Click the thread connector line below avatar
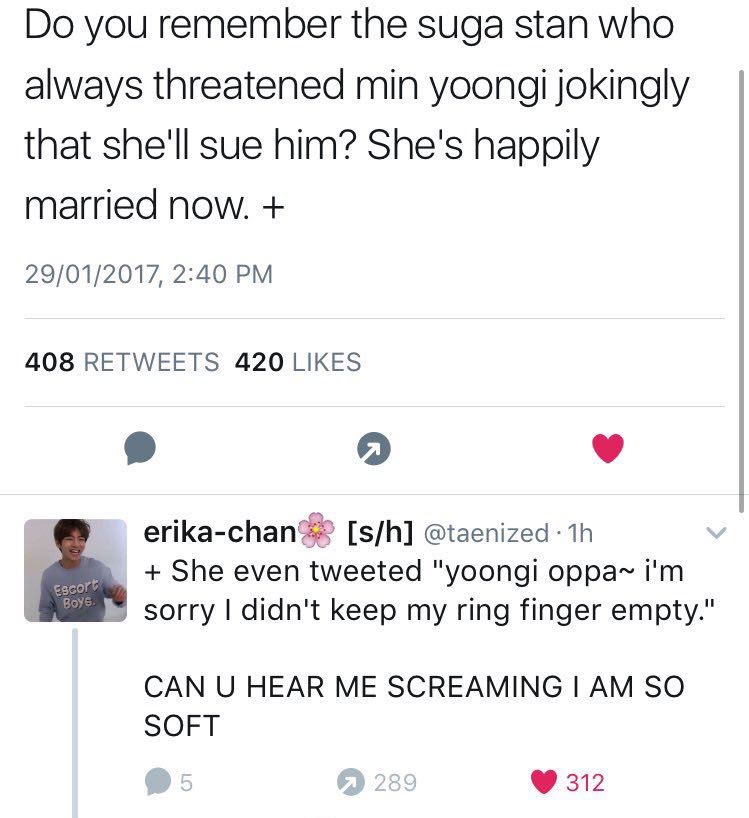This screenshot has height=818, width=749. click(75, 723)
